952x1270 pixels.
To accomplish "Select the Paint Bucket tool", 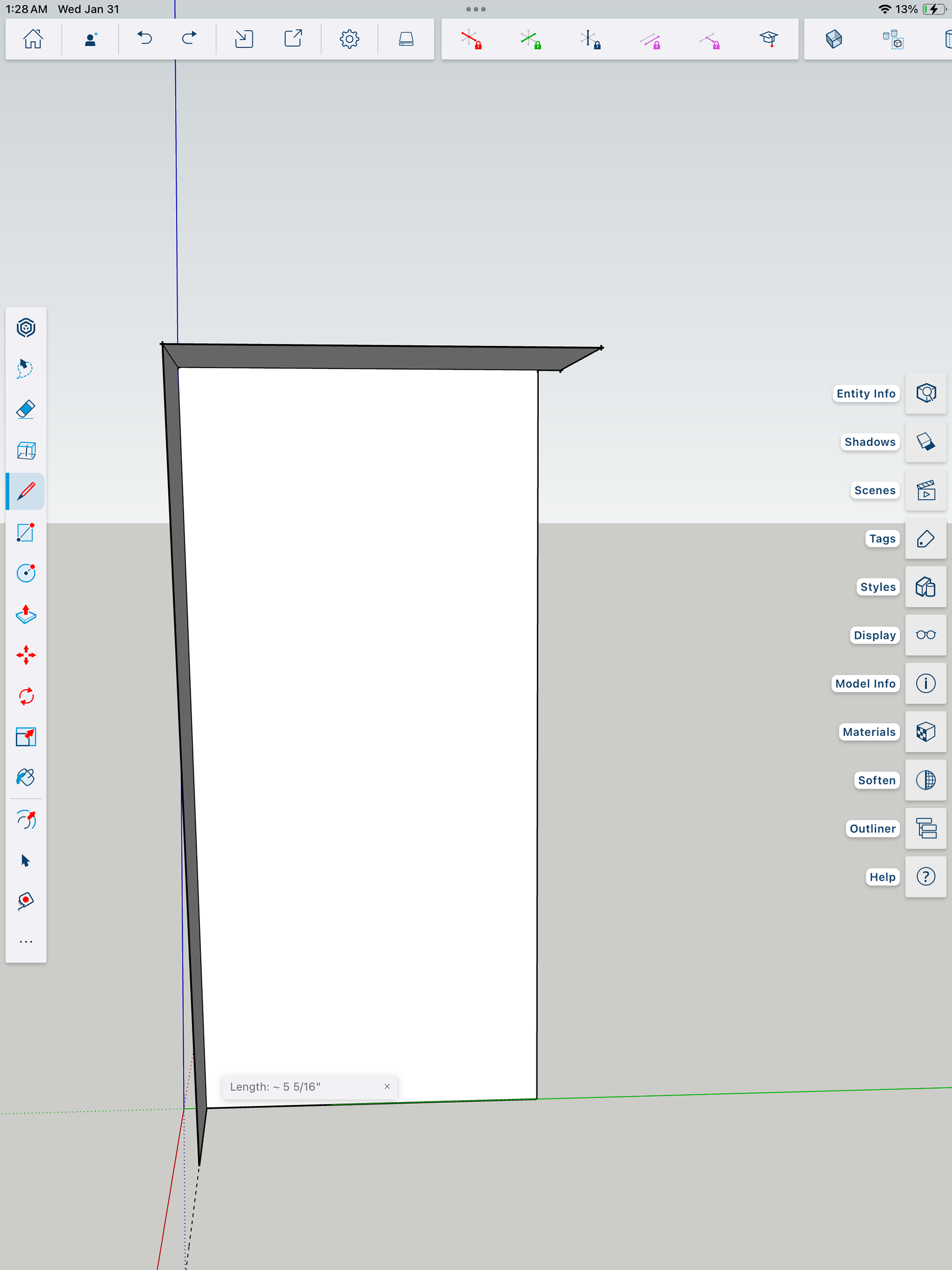I will click(x=26, y=778).
